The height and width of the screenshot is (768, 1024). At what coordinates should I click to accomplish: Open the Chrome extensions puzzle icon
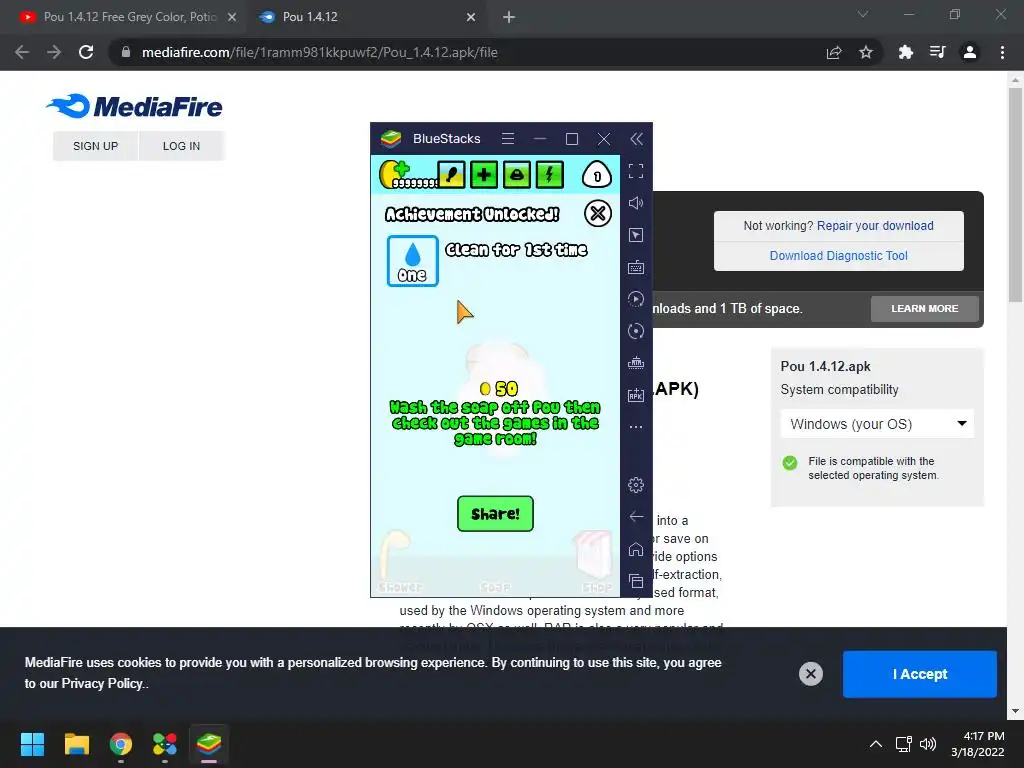905,52
